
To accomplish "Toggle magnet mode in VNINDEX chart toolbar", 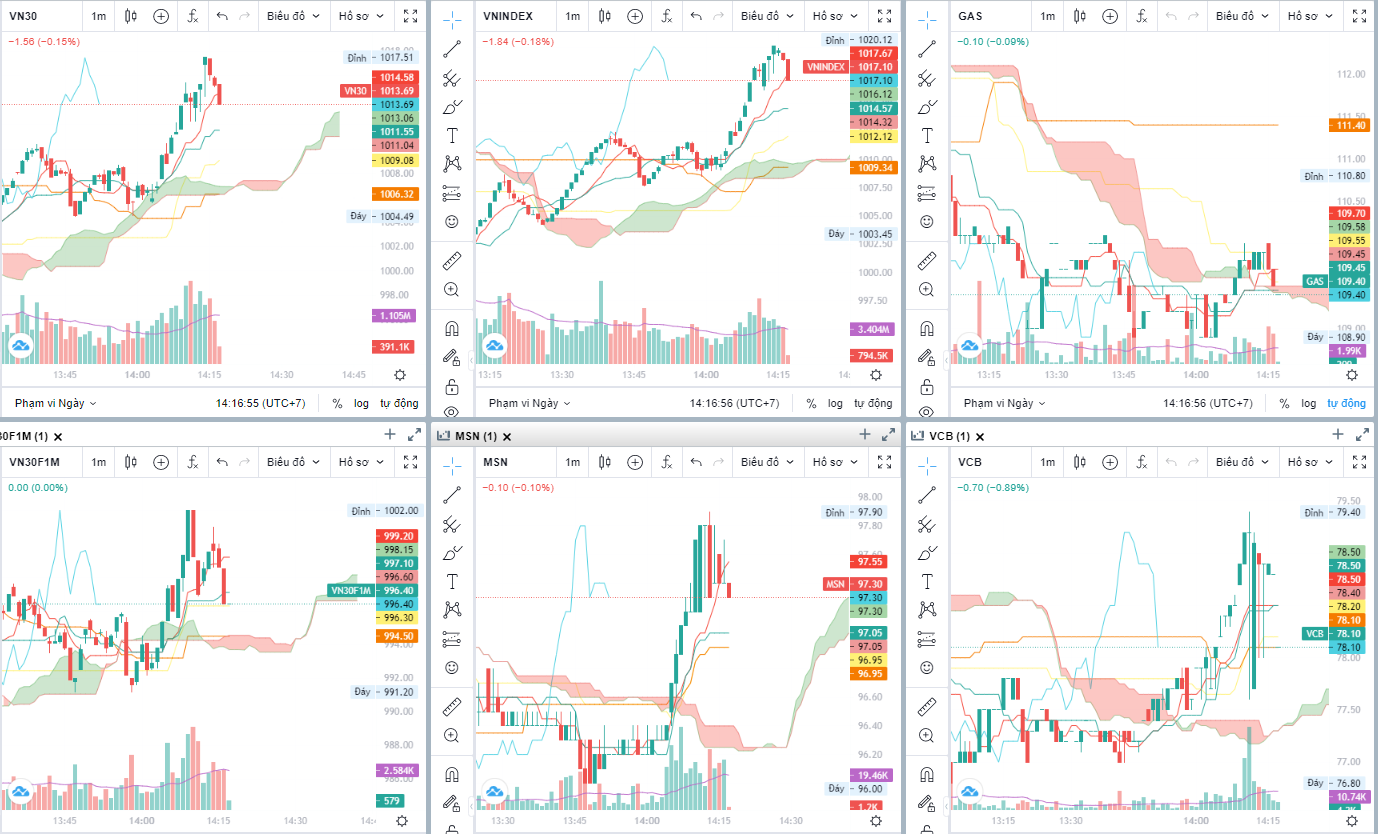I will pyautogui.click(x=452, y=328).
